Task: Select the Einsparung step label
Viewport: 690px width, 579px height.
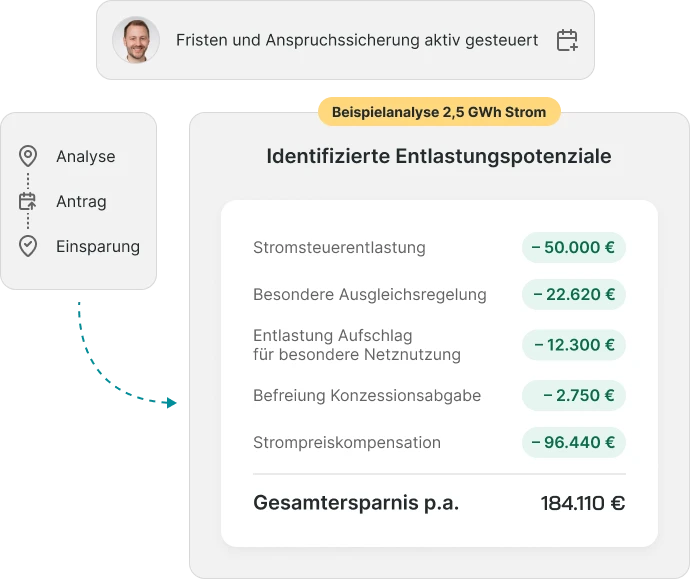Action: click(x=98, y=246)
